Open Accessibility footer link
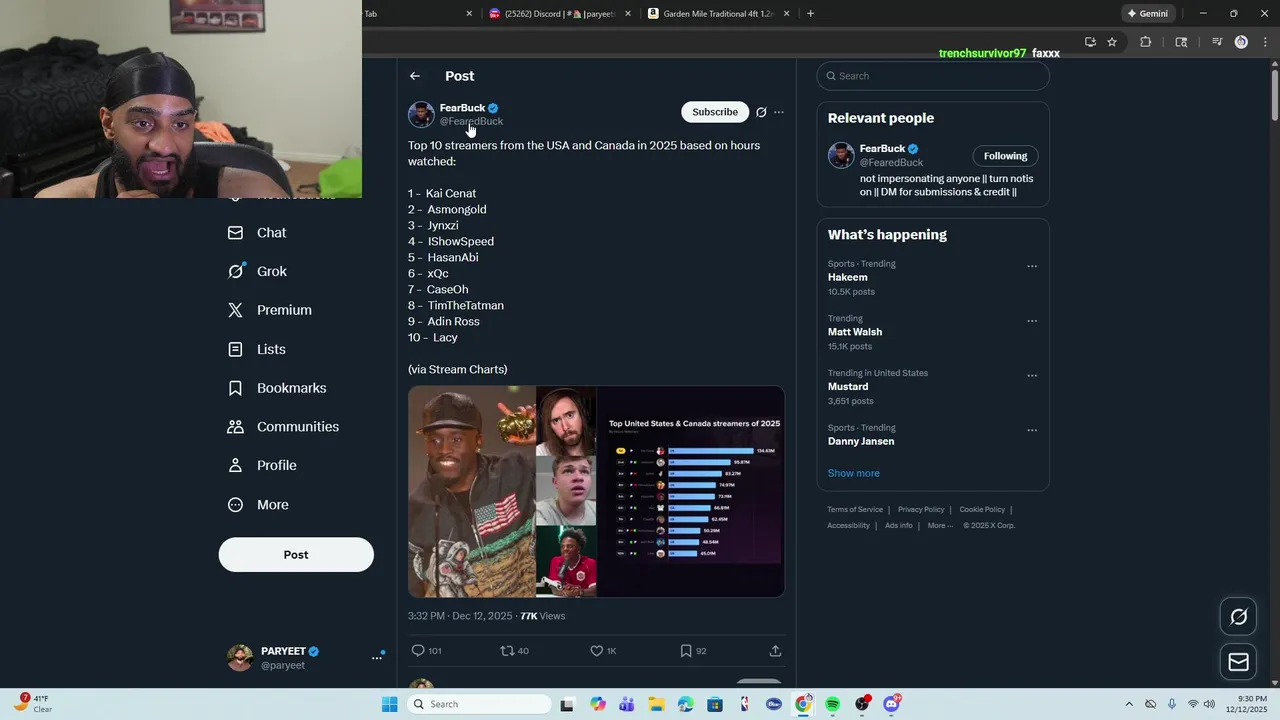The image size is (1280, 720). [x=848, y=526]
